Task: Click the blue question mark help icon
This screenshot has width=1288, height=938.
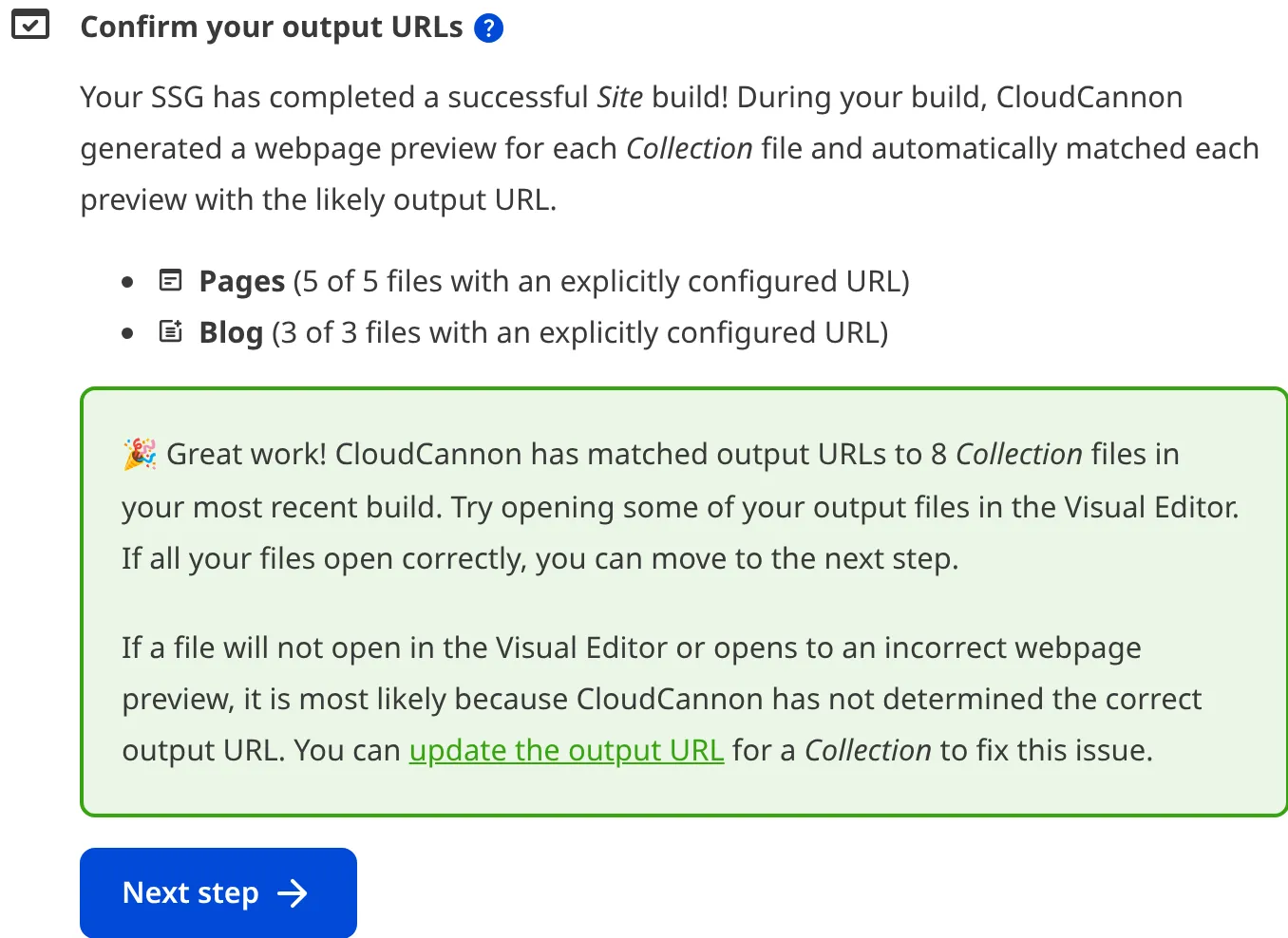Action: pyautogui.click(x=488, y=27)
